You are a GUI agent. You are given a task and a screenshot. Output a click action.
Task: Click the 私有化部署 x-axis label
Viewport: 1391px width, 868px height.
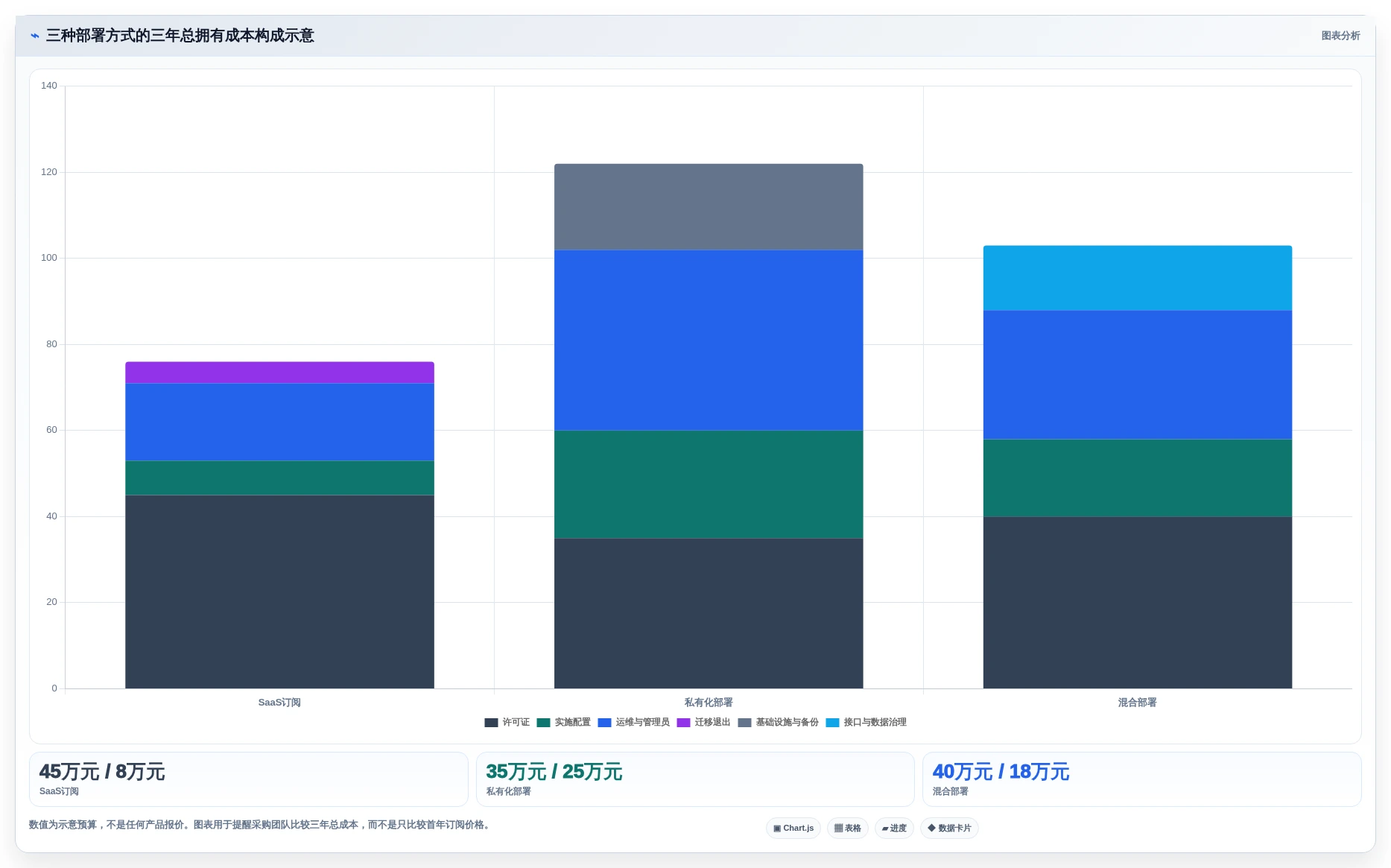click(x=709, y=703)
